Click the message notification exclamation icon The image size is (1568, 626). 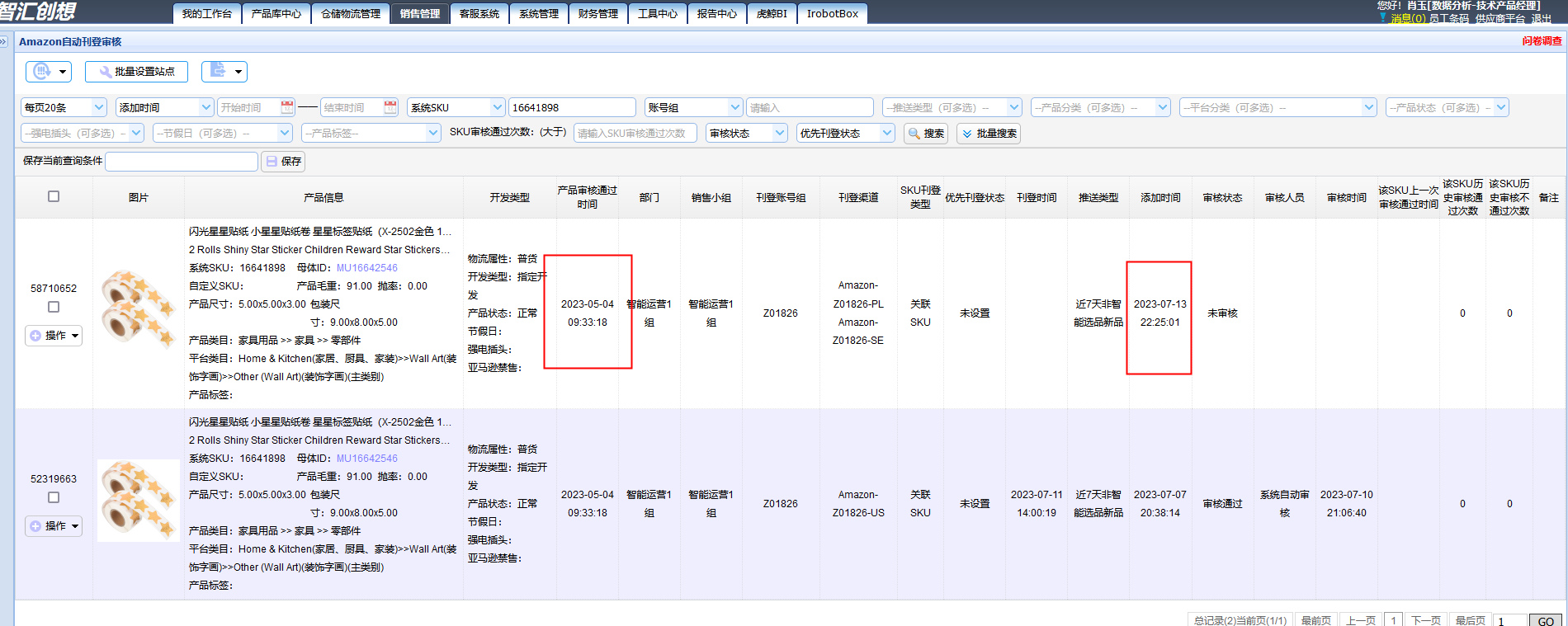click(x=1382, y=17)
